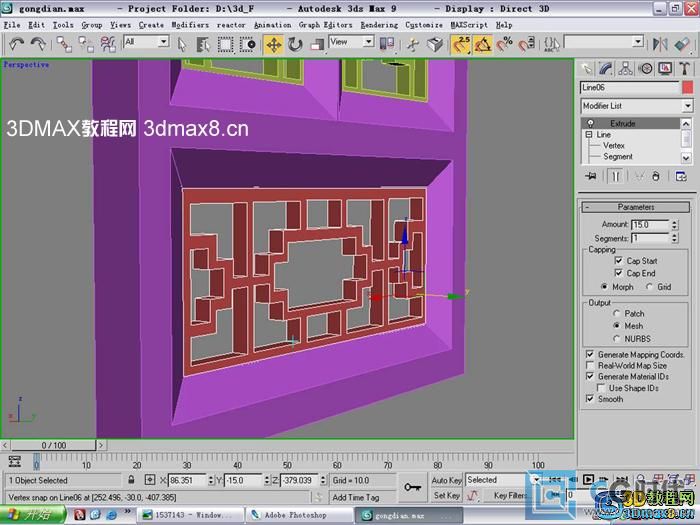The image size is (700, 525).
Task: Switch to the Hierarchy command panel
Action: [x=625, y=68]
